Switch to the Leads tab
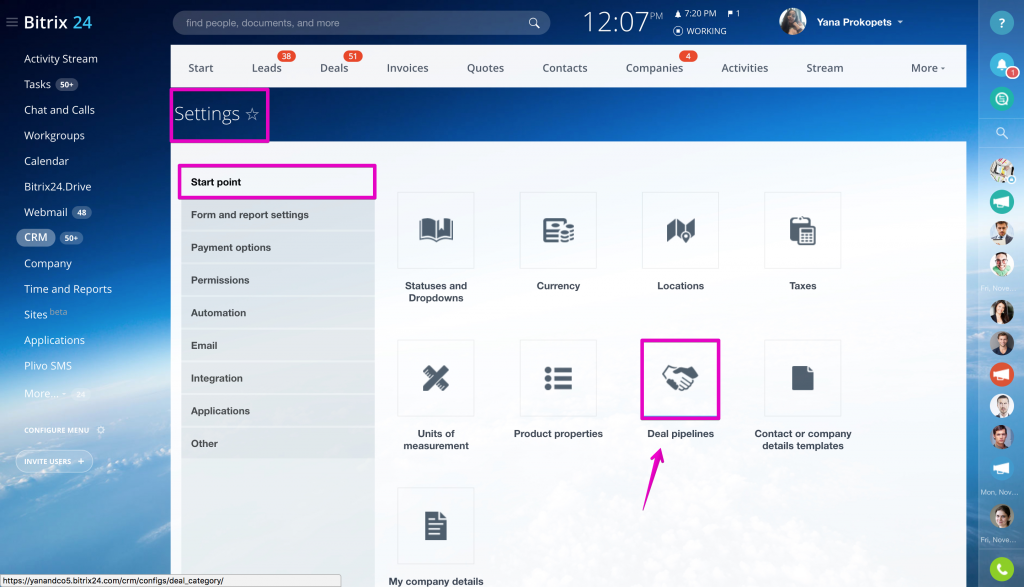Viewport: 1024px width, 587px height. [x=266, y=68]
